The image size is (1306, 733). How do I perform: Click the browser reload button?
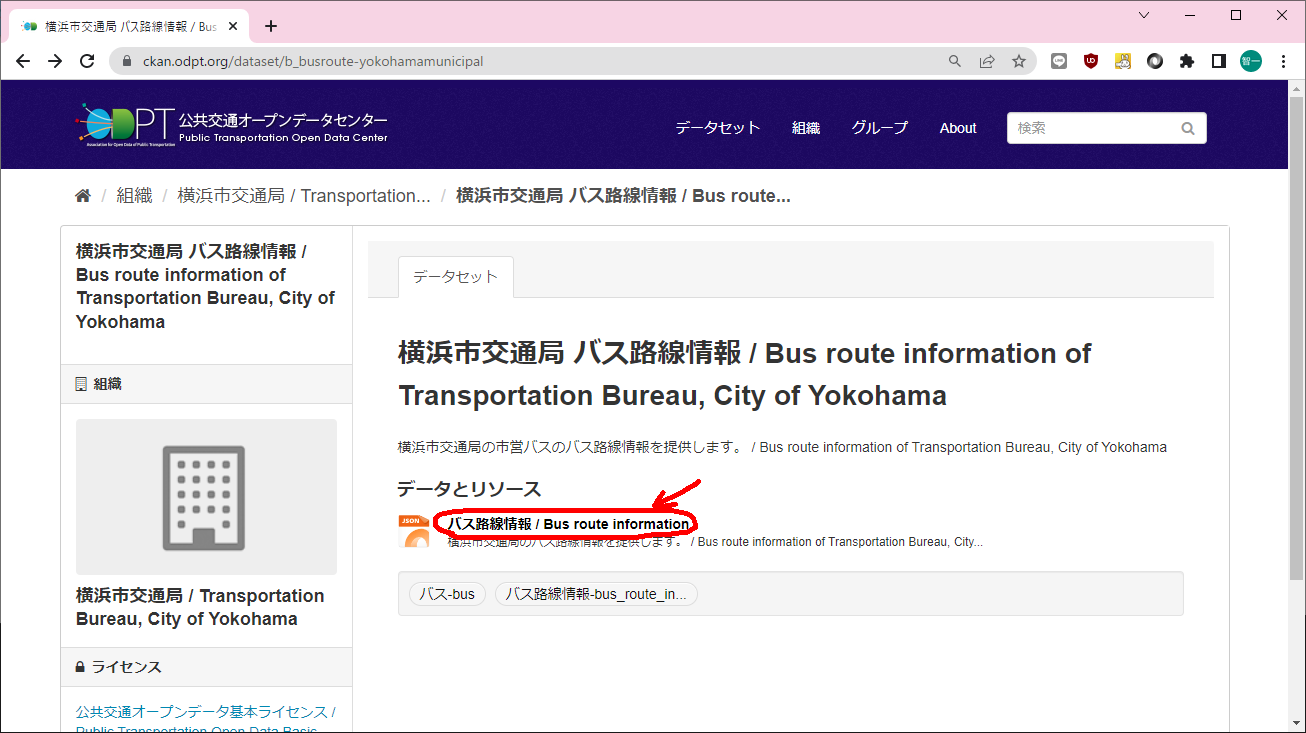87,61
